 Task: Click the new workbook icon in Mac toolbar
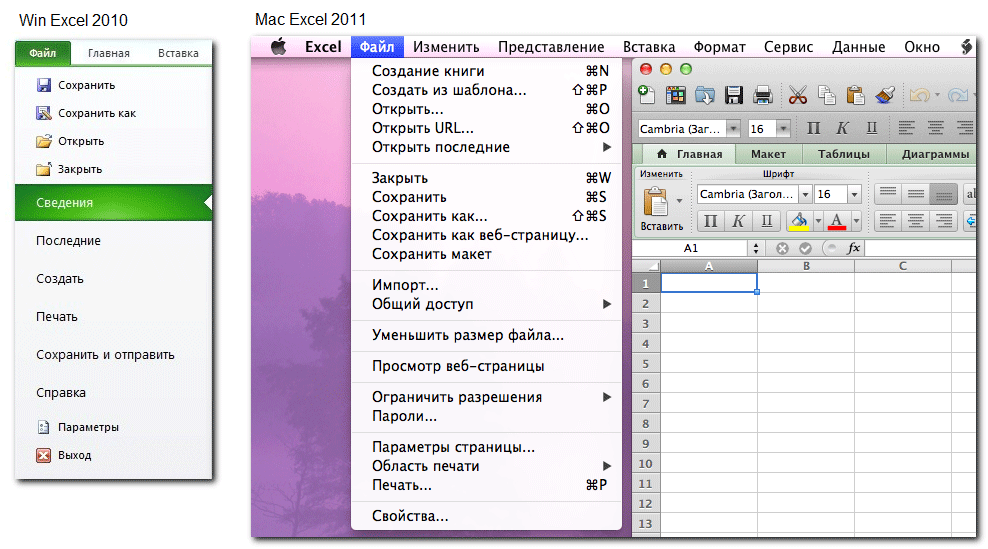click(646, 95)
